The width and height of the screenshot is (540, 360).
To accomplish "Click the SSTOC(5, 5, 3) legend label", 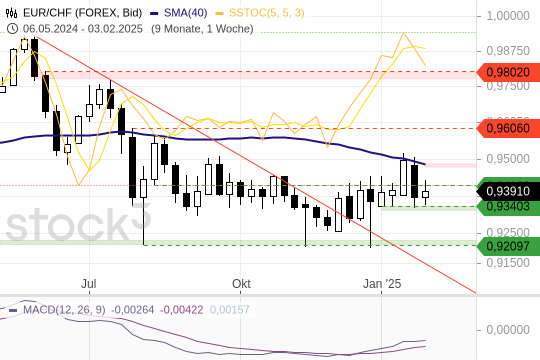I will pyautogui.click(x=267, y=13).
